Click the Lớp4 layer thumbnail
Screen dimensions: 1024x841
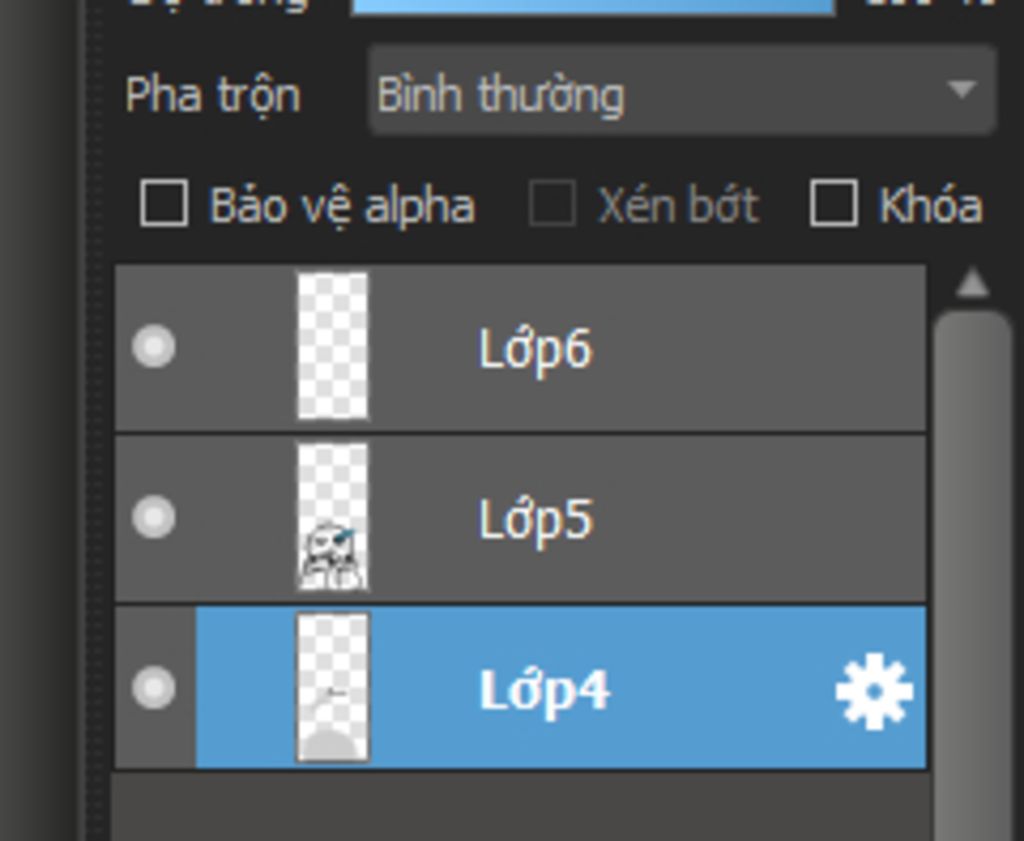(333, 688)
